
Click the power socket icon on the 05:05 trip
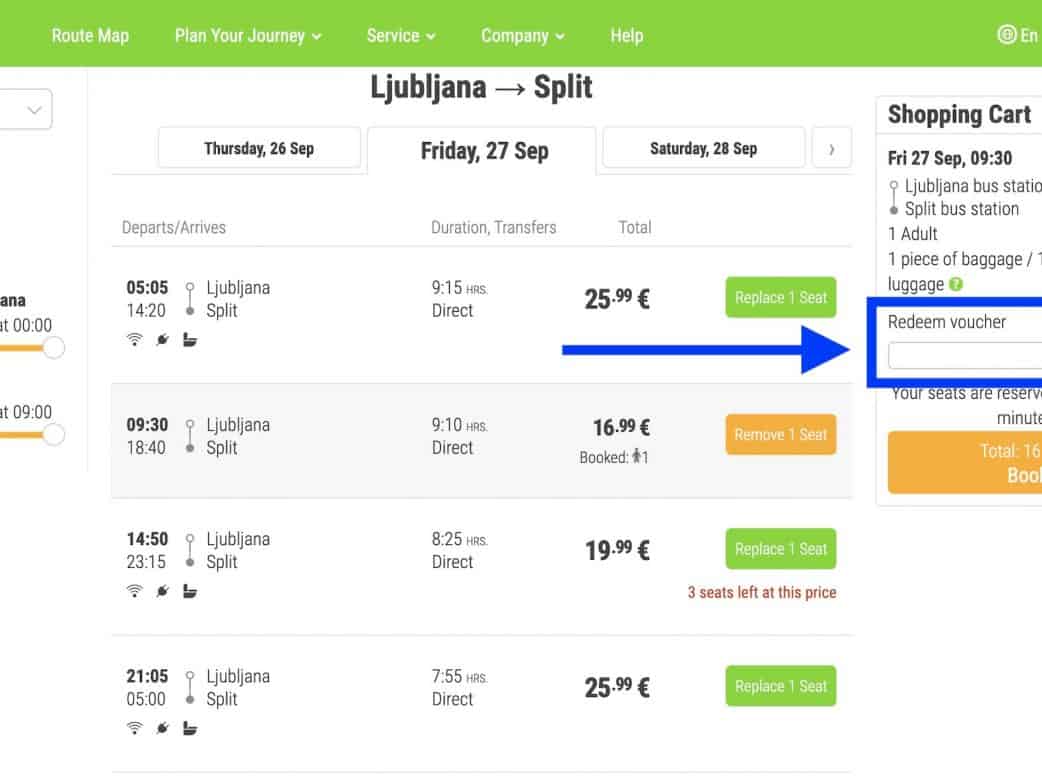(x=162, y=340)
